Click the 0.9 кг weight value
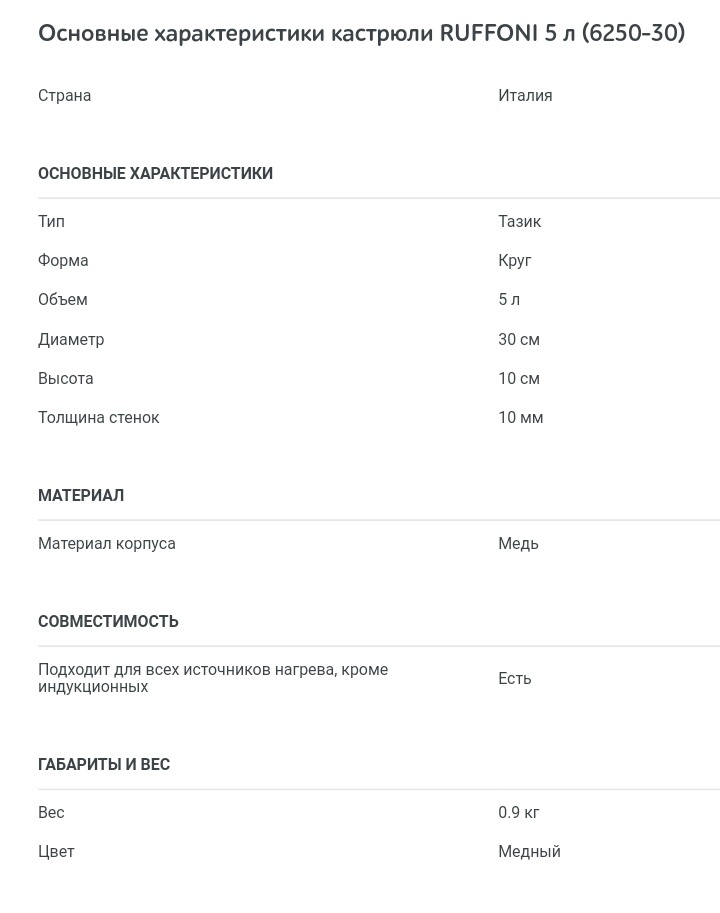 click(x=519, y=813)
